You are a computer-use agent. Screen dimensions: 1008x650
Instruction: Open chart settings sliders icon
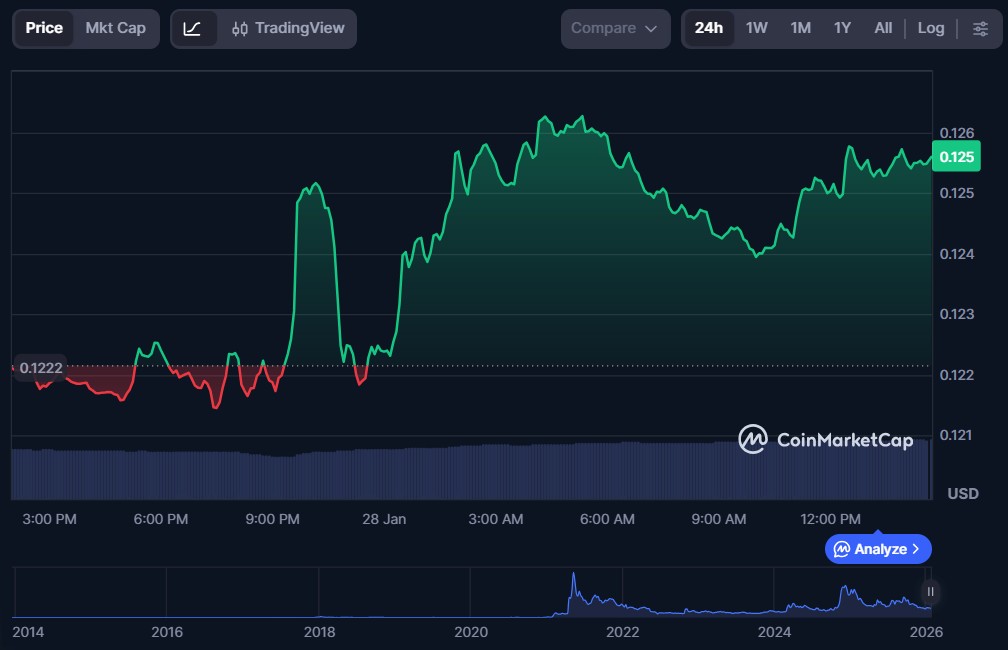click(x=980, y=28)
